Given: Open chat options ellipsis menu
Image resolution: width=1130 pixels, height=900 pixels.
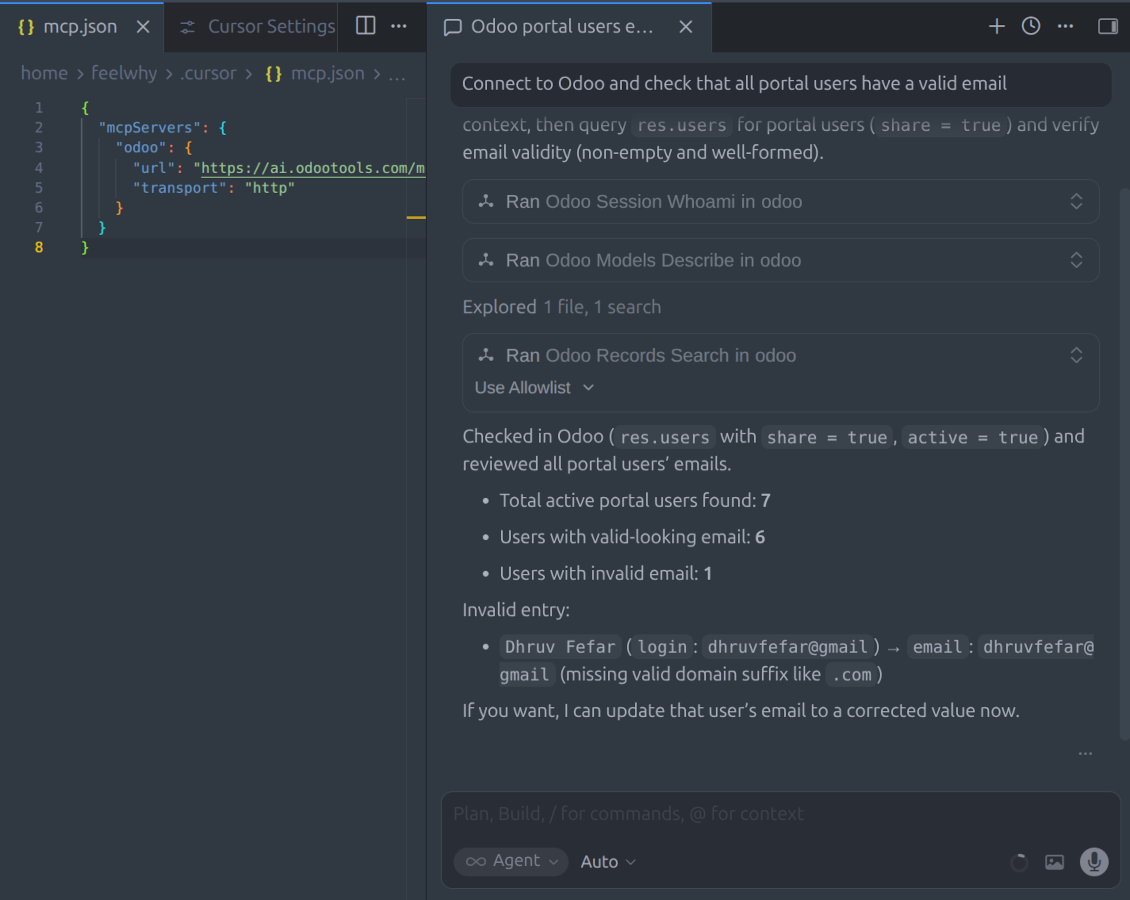Looking at the screenshot, I should point(1064,26).
